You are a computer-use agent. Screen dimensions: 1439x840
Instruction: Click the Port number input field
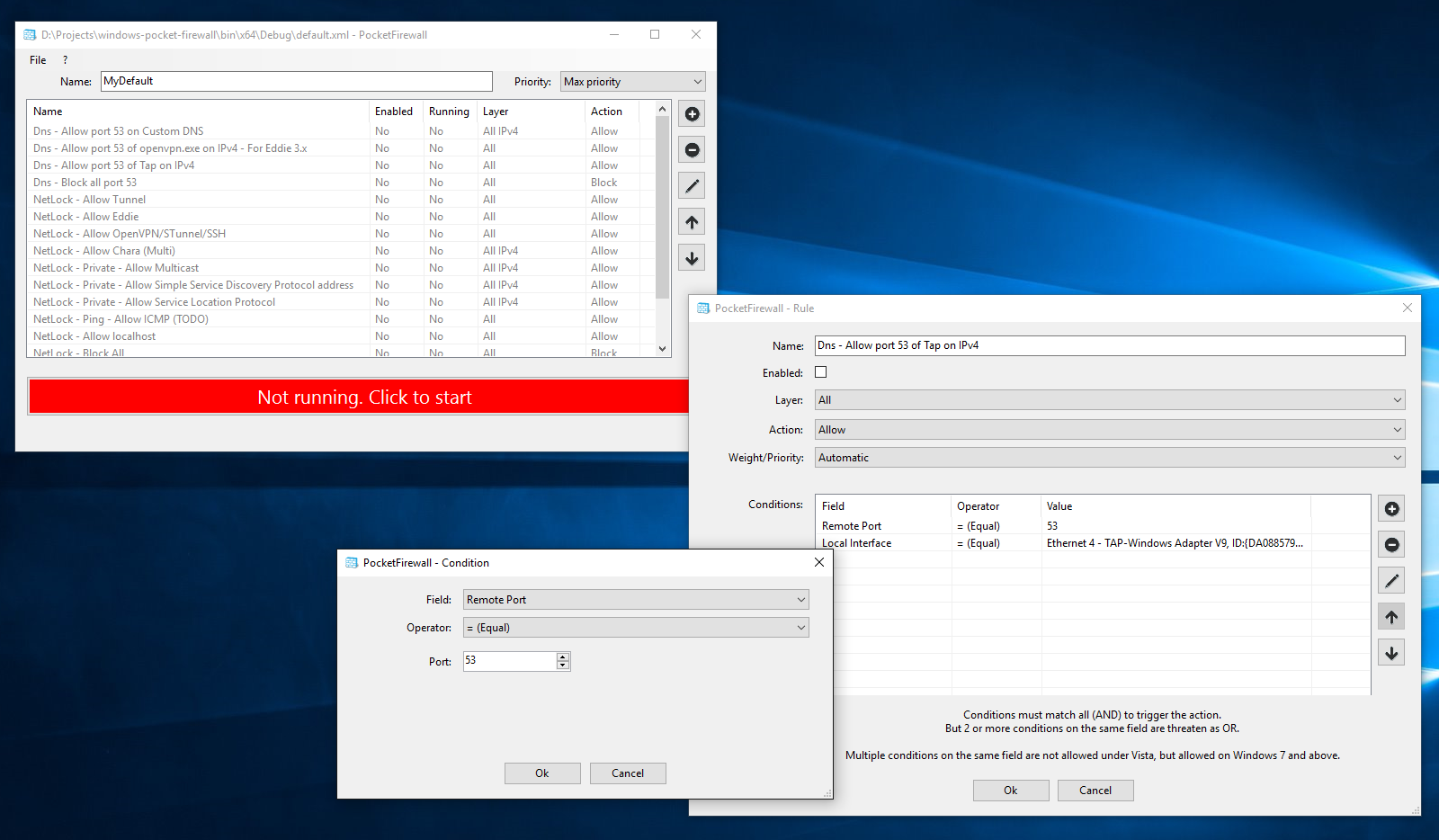coord(510,661)
